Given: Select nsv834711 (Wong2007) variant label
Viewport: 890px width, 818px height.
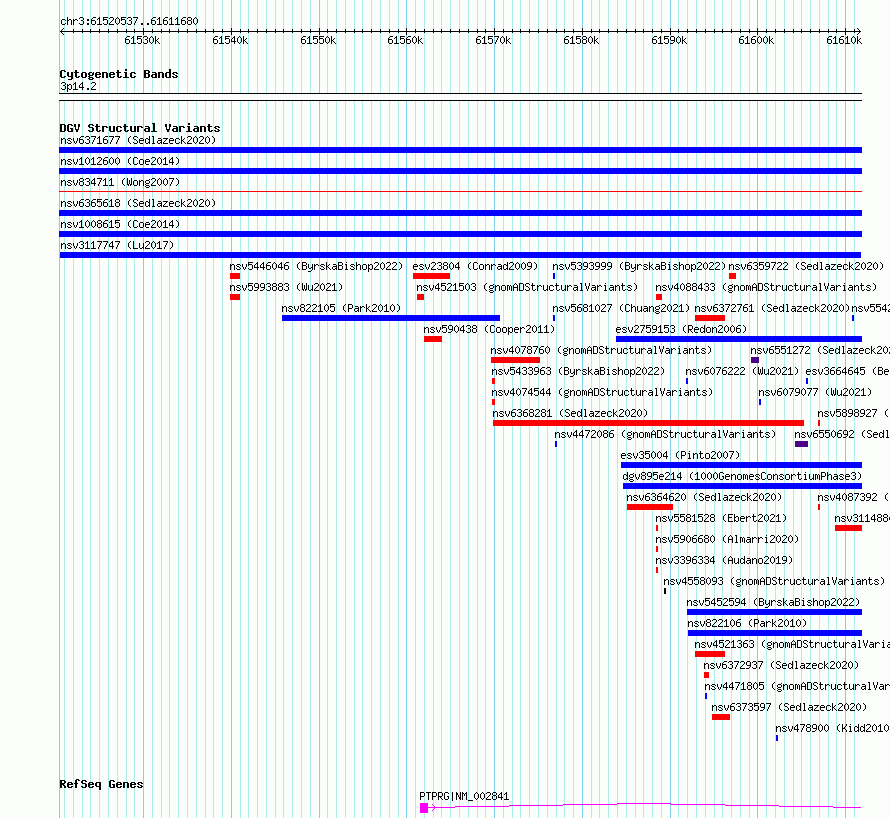Looking at the screenshot, I should [x=120, y=182].
